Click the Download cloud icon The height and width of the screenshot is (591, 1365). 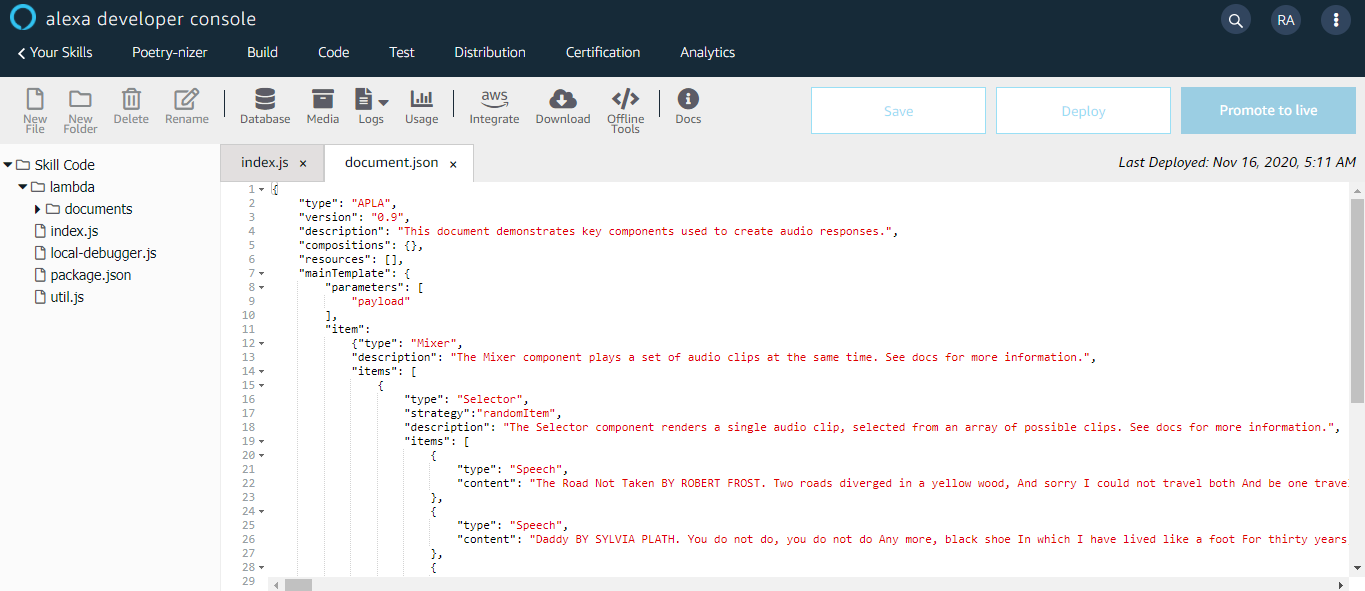tap(563, 106)
